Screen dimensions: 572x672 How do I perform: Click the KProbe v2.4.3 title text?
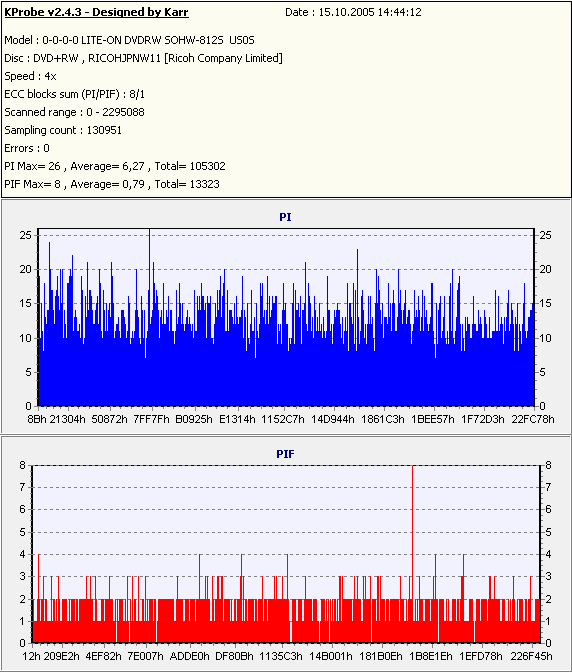click(x=96, y=12)
